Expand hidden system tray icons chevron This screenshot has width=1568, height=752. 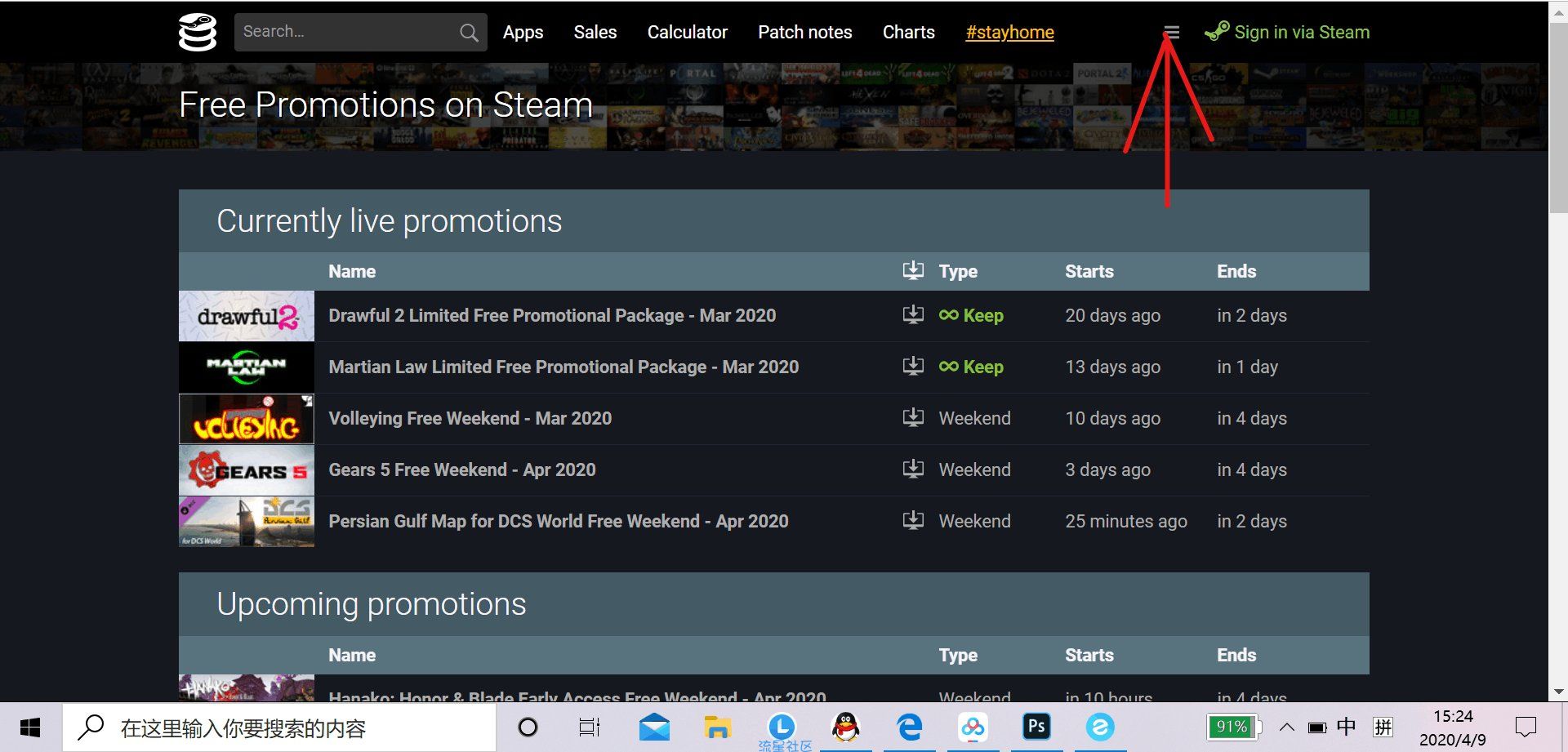(1286, 728)
